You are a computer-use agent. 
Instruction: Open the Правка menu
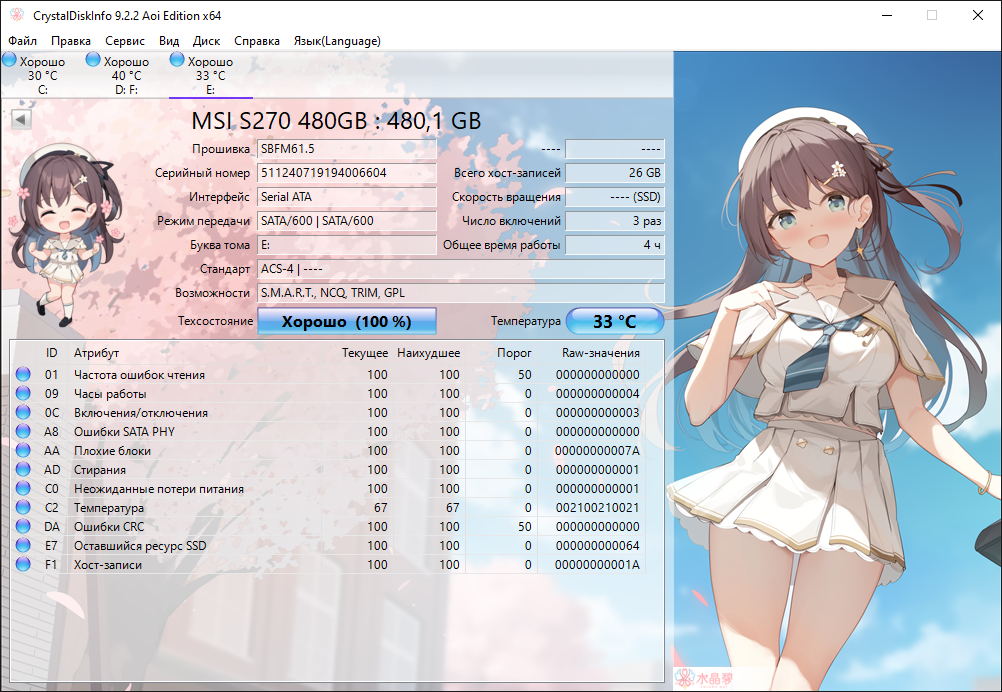[x=71, y=41]
